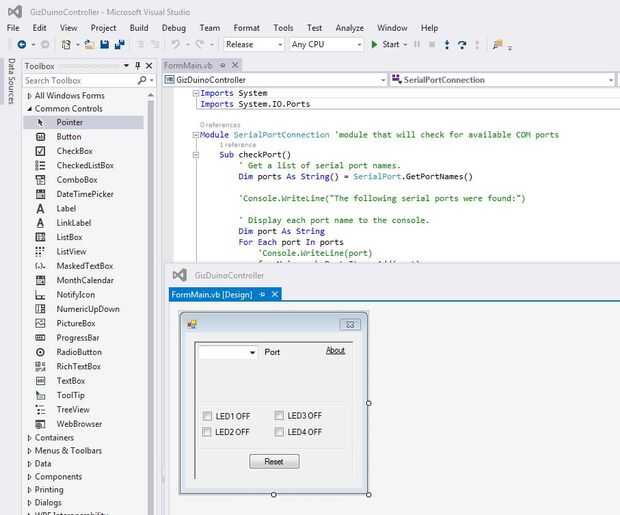This screenshot has height=515, width=620.
Task: Click the Save All toolbar icon
Action: 120,45
